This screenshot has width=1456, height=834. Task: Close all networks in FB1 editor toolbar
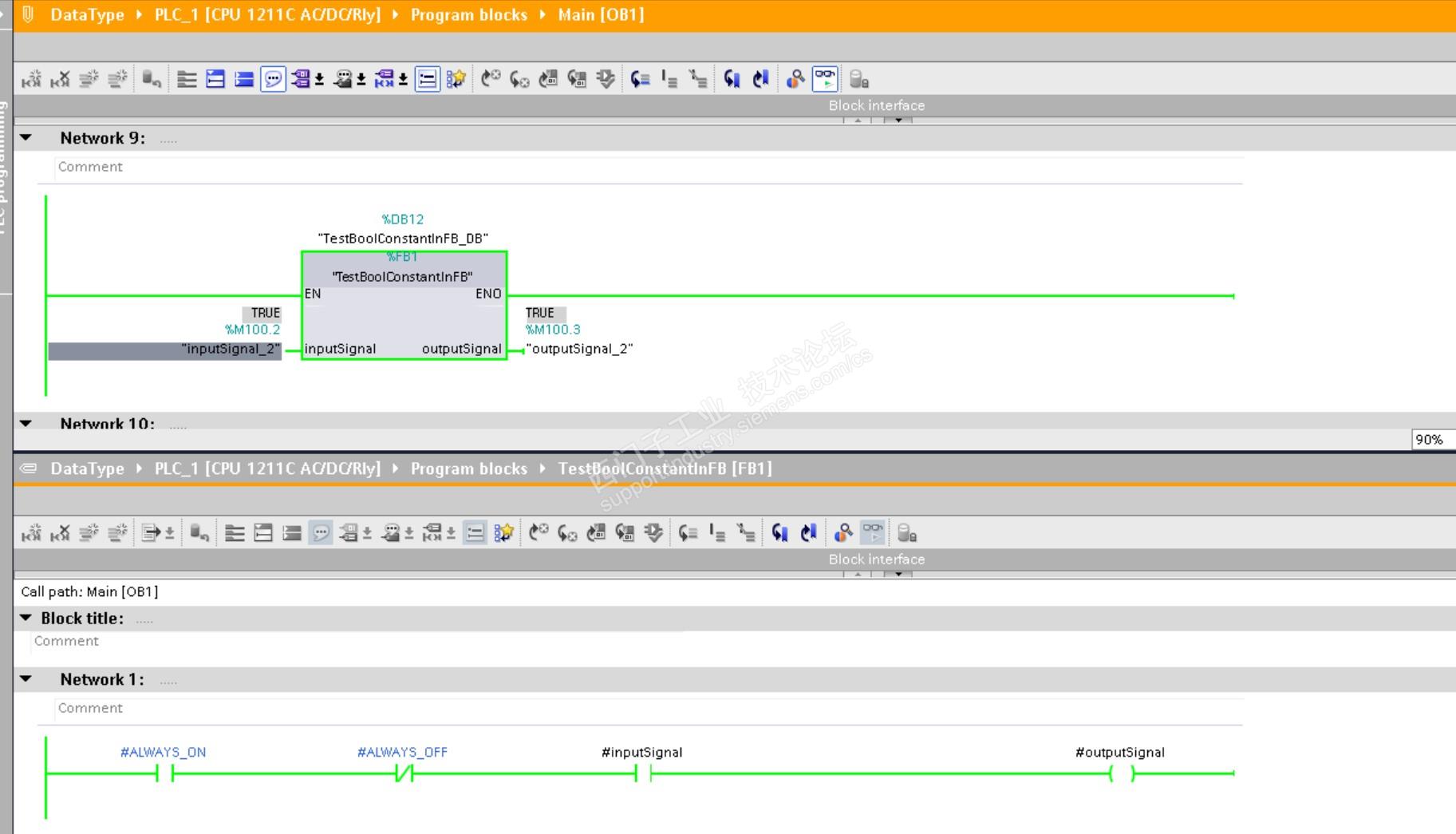(292, 533)
